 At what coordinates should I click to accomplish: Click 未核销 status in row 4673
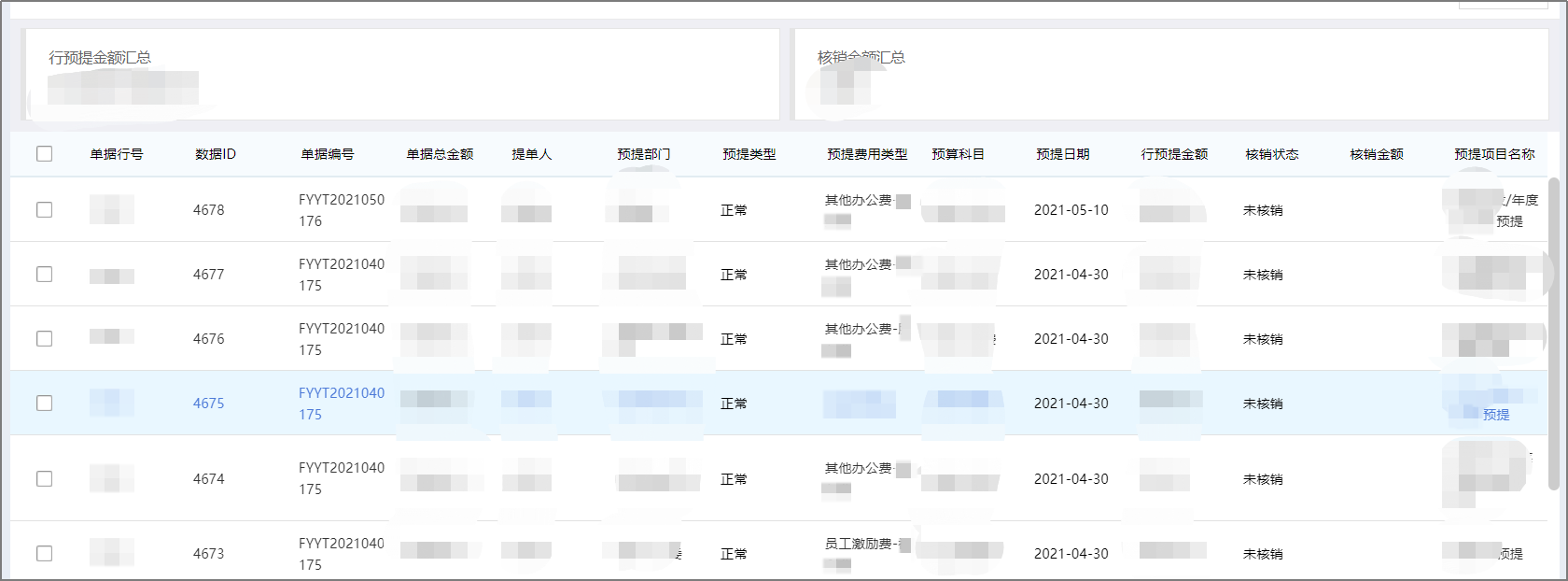tap(1263, 554)
